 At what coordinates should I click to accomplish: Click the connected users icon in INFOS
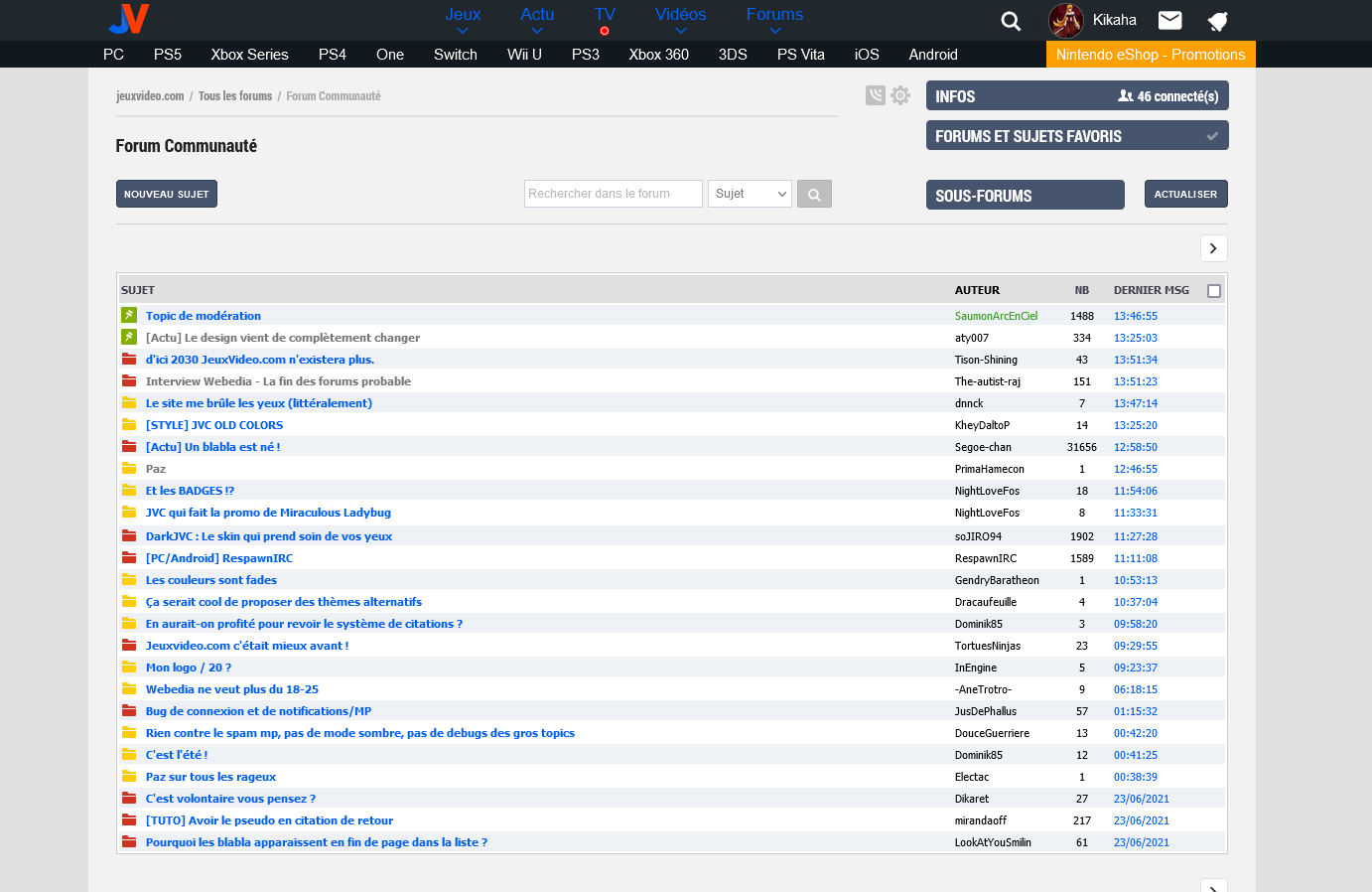1125,96
